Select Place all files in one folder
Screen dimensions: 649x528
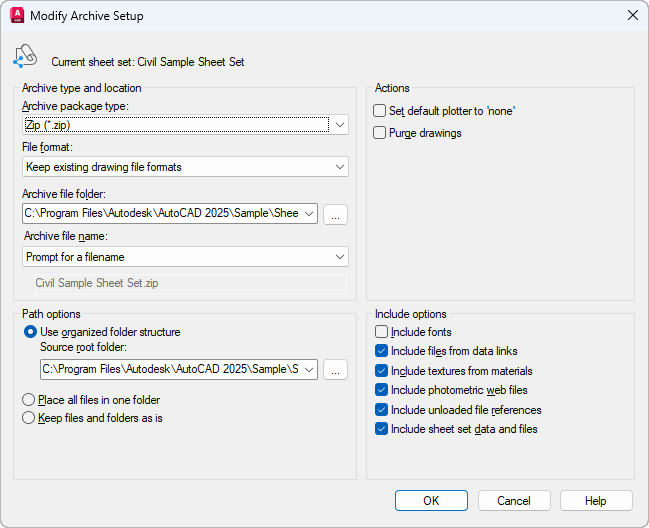tap(30, 400)
